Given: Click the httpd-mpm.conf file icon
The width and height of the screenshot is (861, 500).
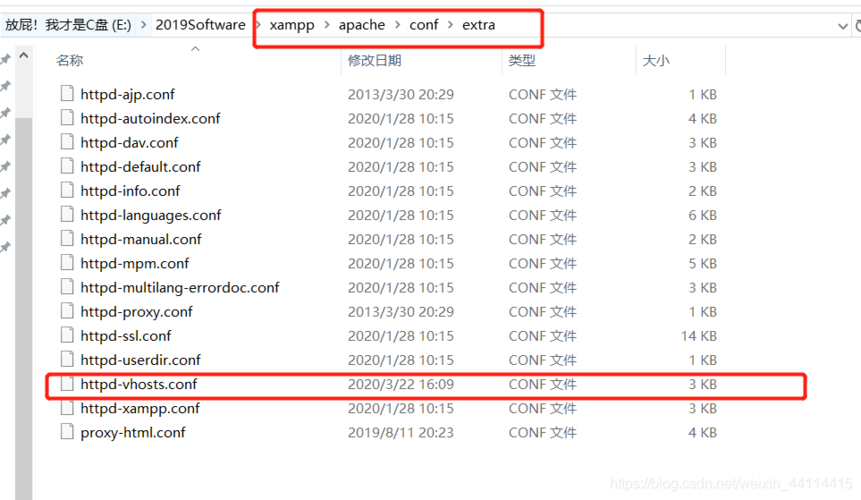Looking at the screenshot, I should (67, 263).
